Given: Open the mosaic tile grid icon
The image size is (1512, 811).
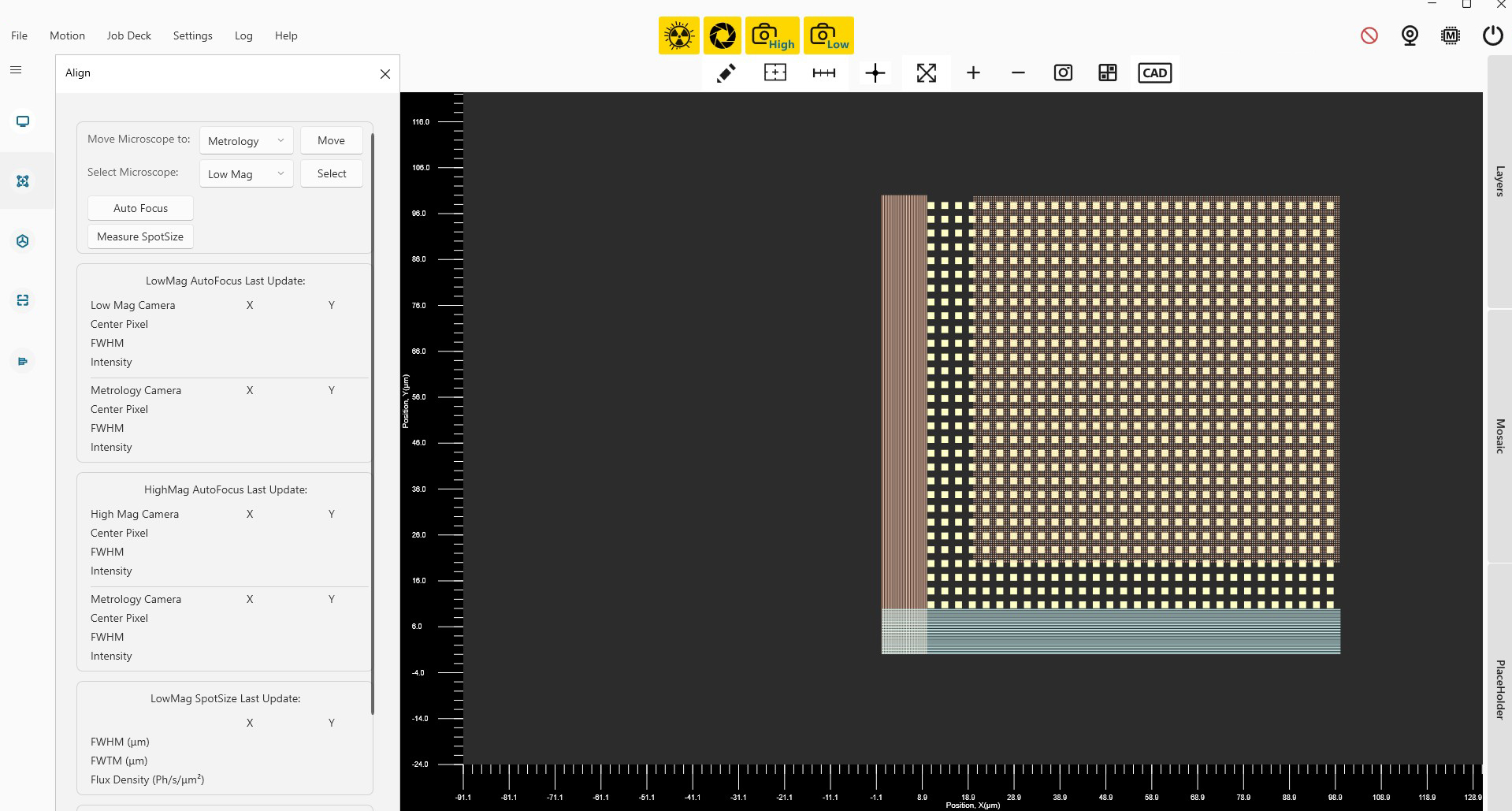Looking at the screenshot, I should pos(1108,73).
